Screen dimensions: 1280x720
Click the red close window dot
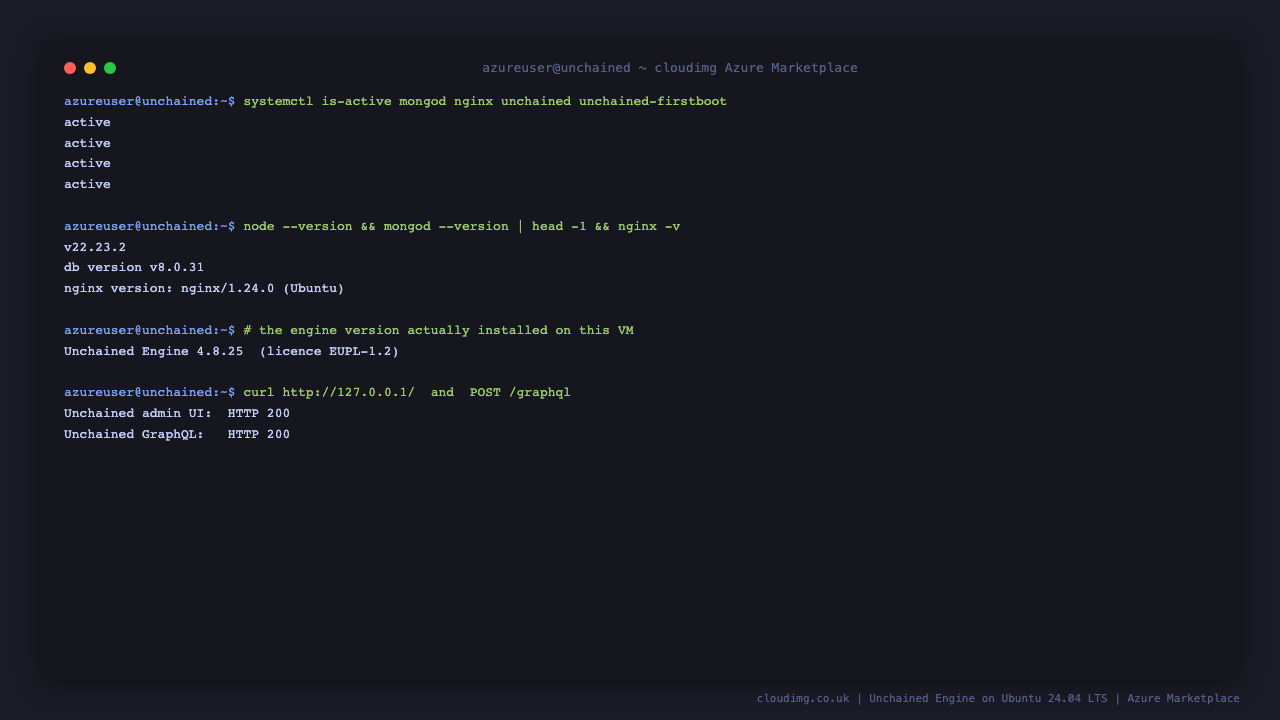click(x=70, y=68)
